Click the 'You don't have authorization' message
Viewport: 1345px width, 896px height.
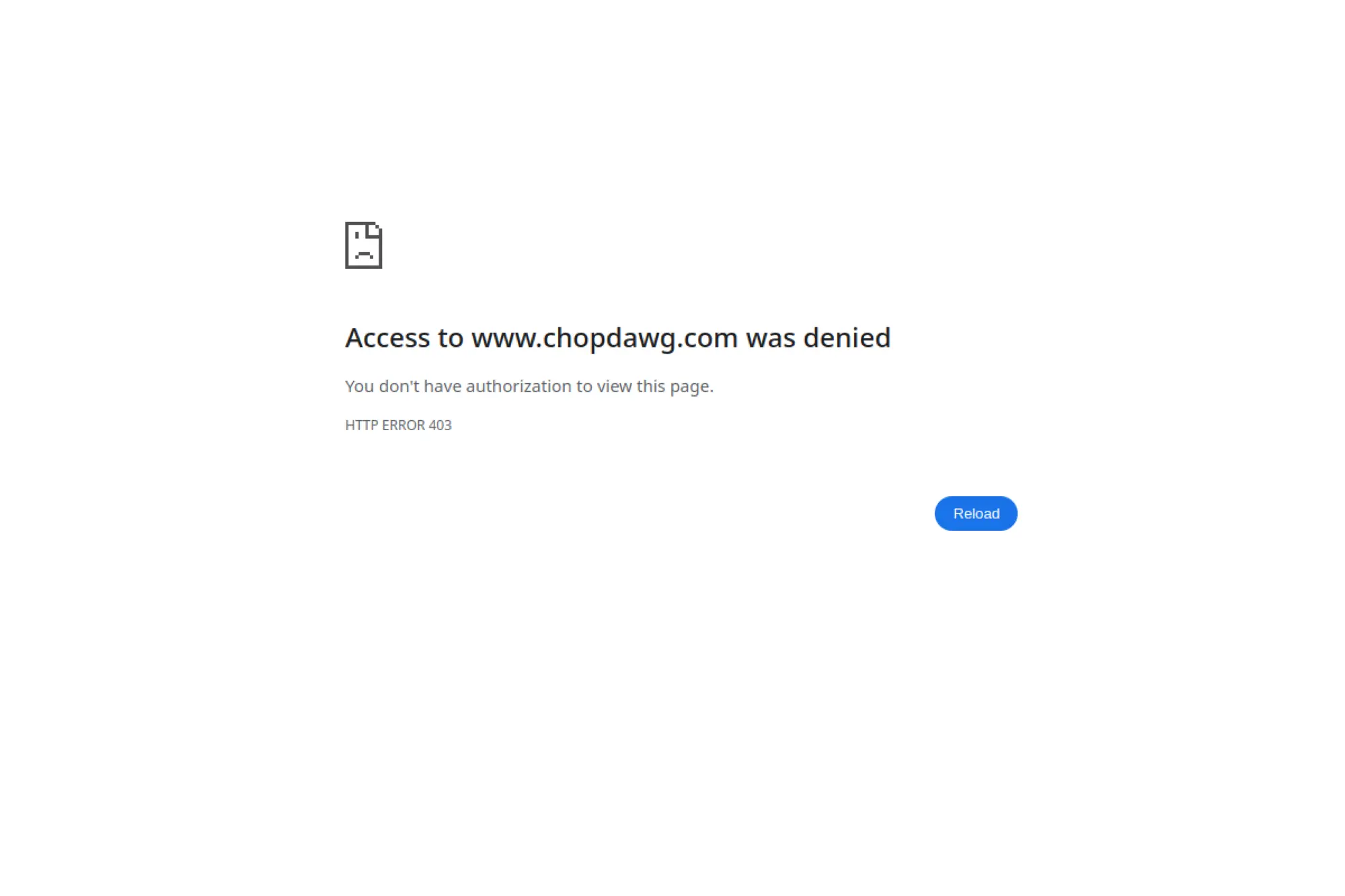(529, 386)
